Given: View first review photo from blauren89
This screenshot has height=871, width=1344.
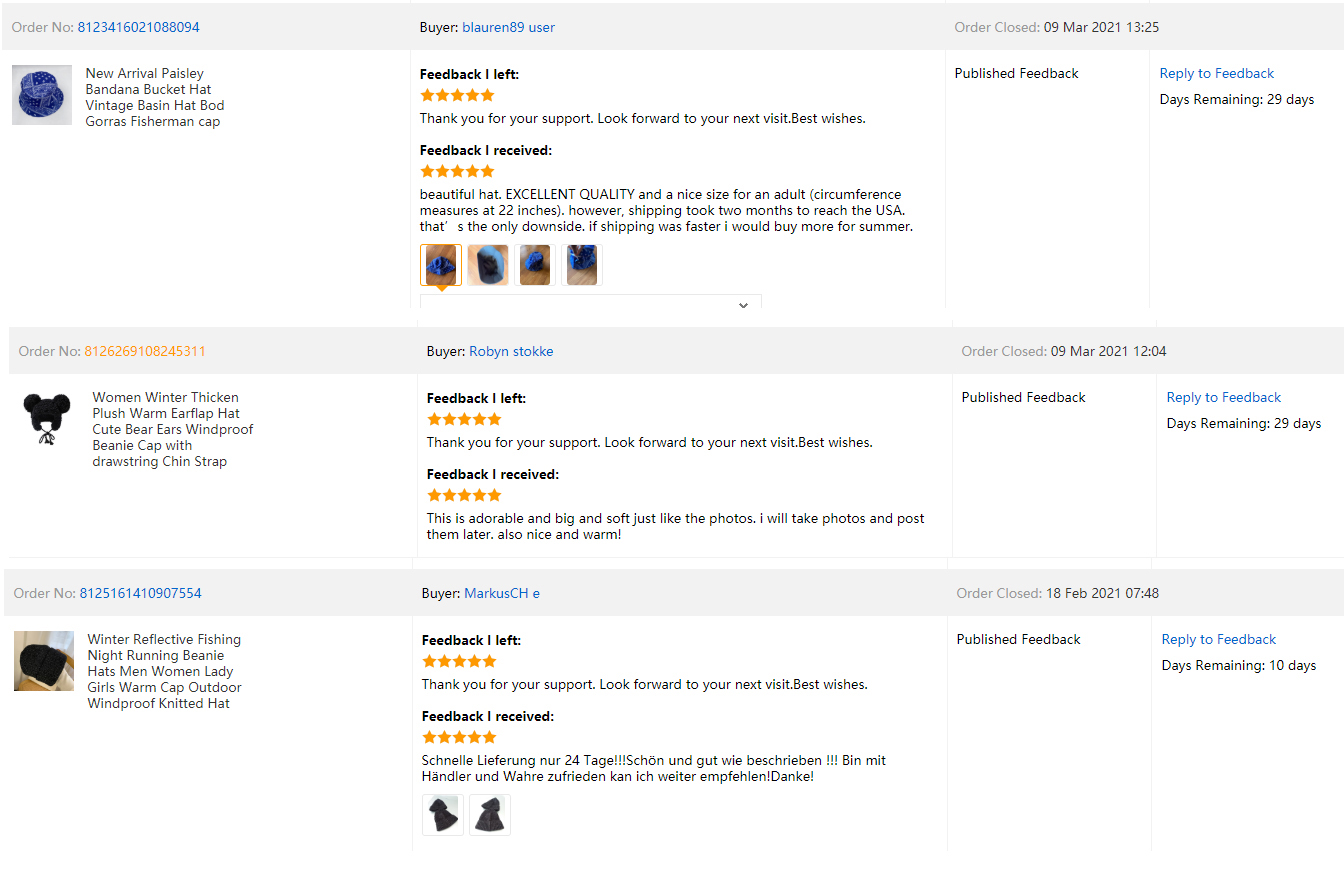Looking at the screenshot, I should [441, 265].
